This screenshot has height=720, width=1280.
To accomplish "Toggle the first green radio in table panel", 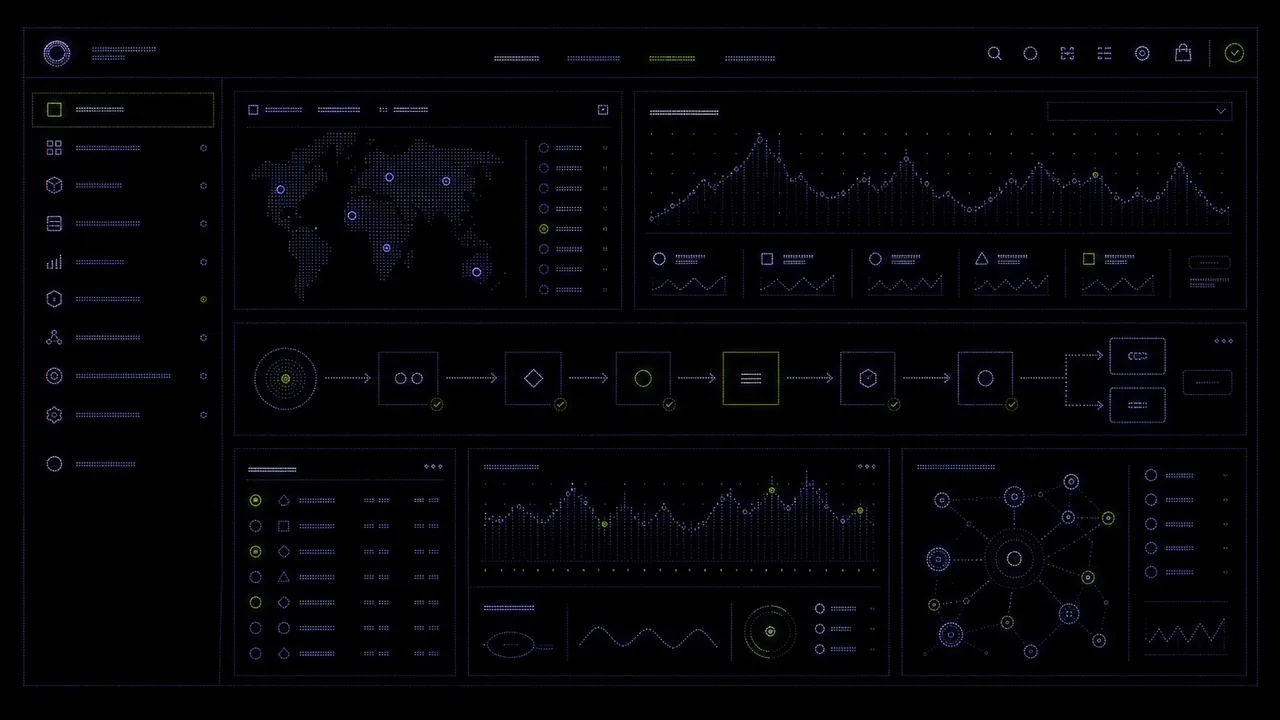I will [x=255, y=500].
